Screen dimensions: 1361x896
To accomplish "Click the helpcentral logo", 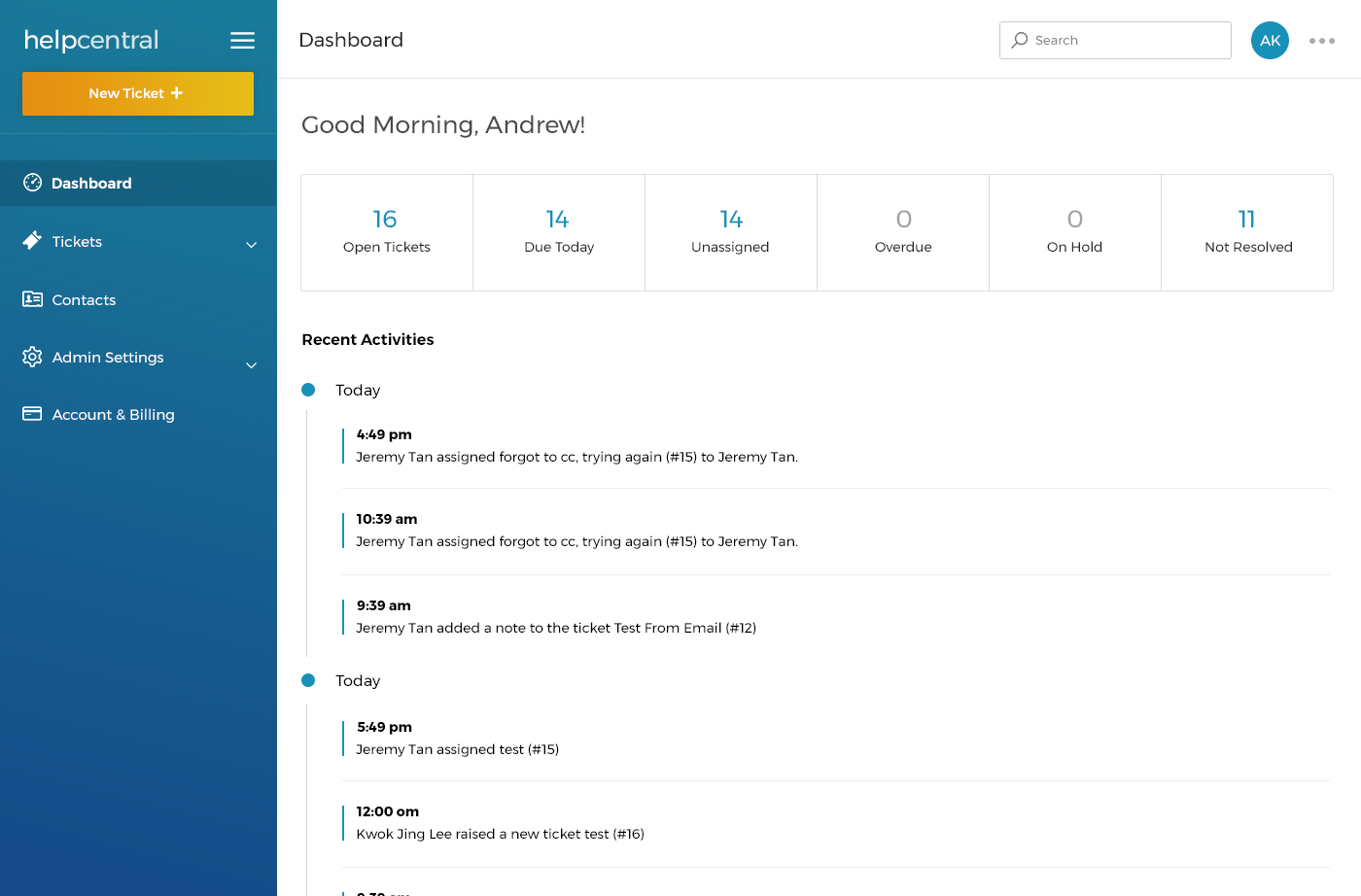I will click(x=91, y=41).
